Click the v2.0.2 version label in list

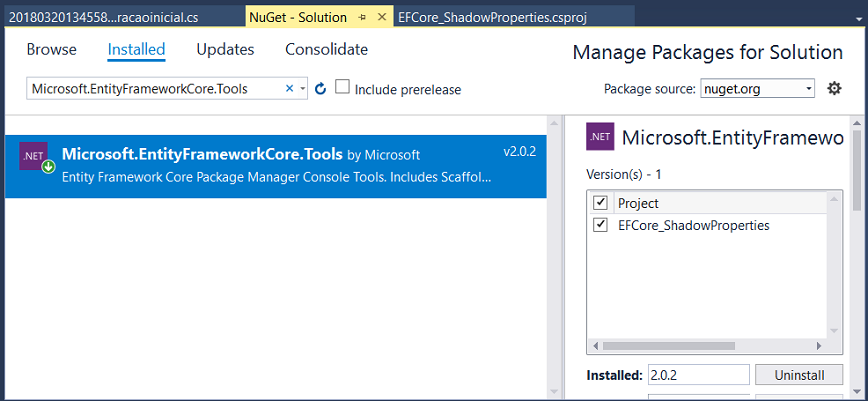point(520,152)
